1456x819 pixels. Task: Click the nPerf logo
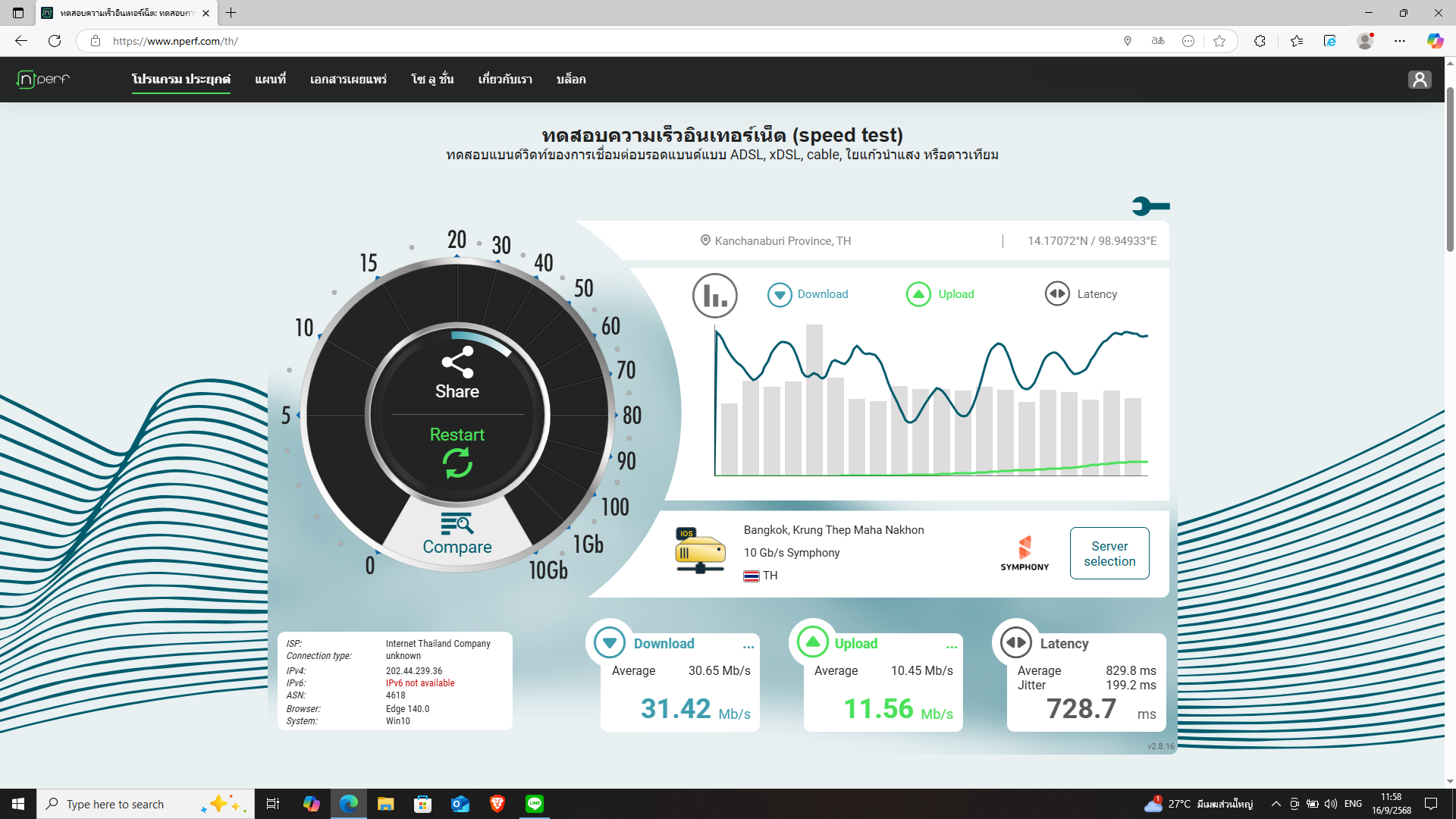[x=43, y=79]
